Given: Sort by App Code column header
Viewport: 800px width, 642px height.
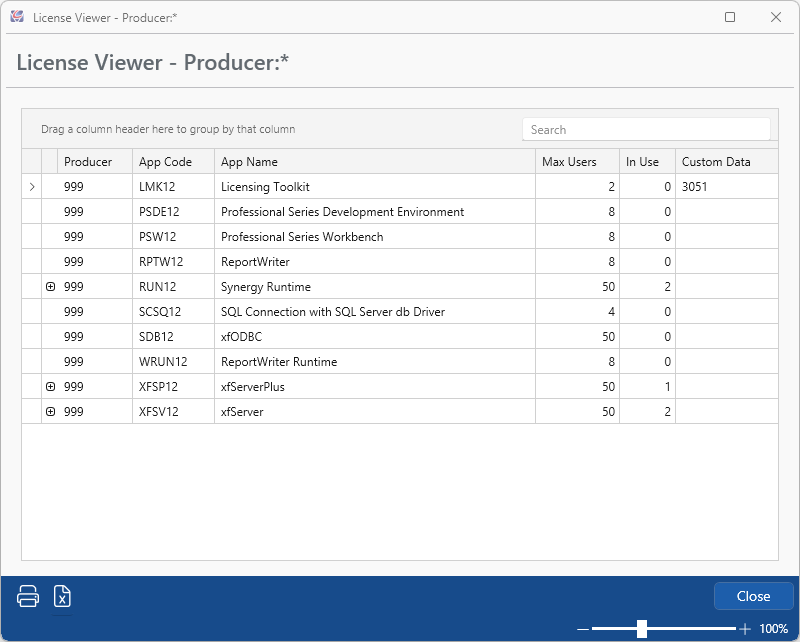Looking at the screenshot, I should [x=173, y=162].
